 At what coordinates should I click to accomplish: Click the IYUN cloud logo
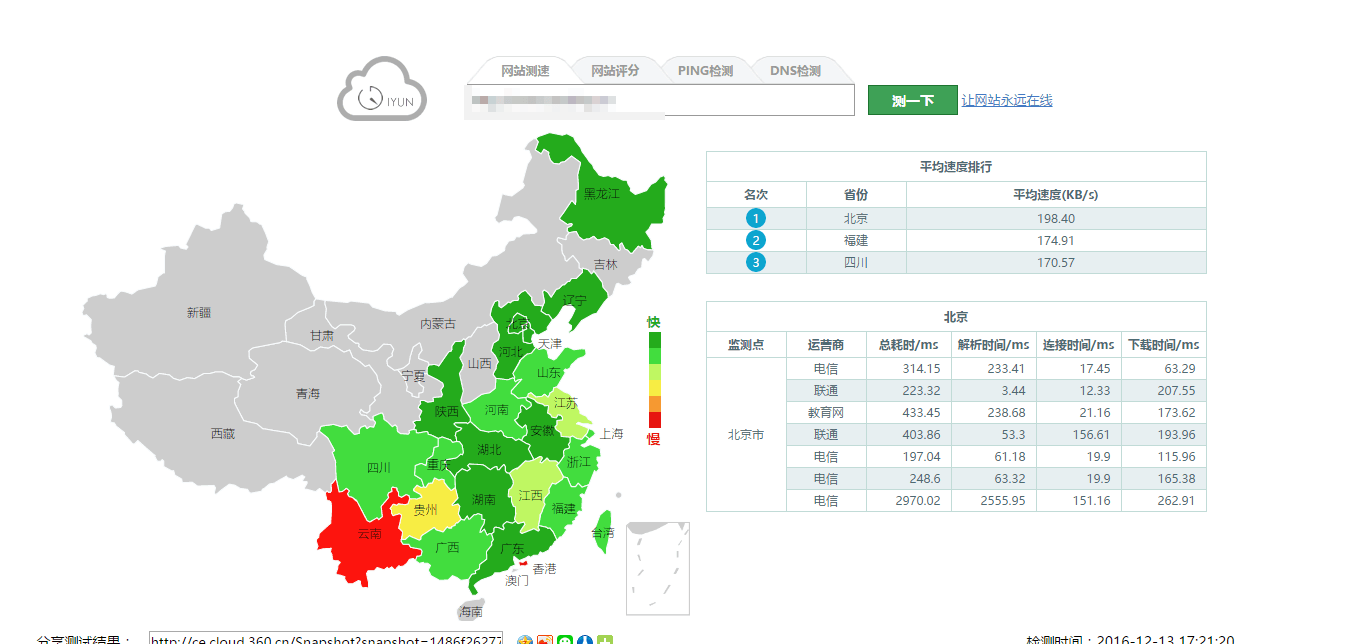tap(382, 90)
